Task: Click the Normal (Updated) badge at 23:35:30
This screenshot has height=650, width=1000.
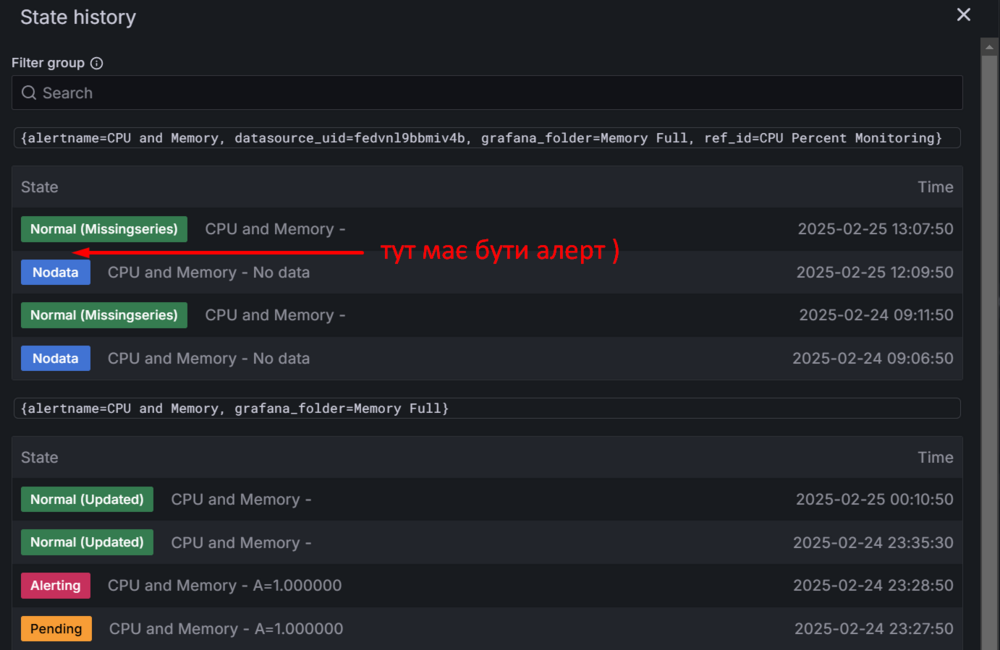Action: 87,542
